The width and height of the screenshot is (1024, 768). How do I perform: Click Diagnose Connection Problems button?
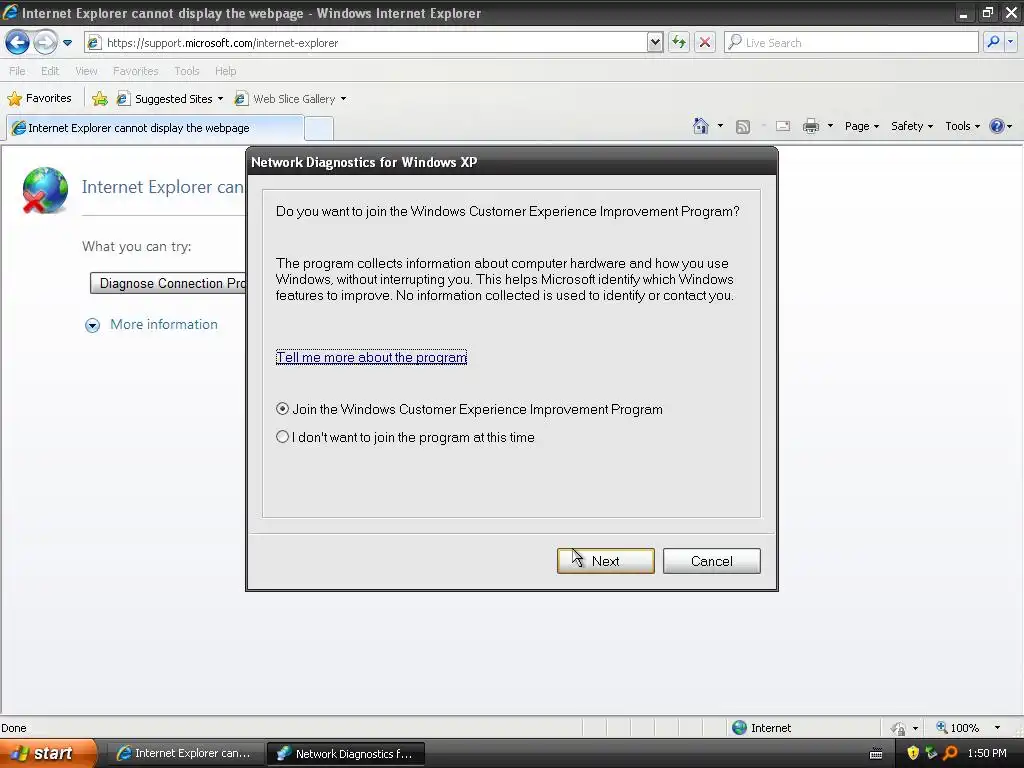point(168,283)
